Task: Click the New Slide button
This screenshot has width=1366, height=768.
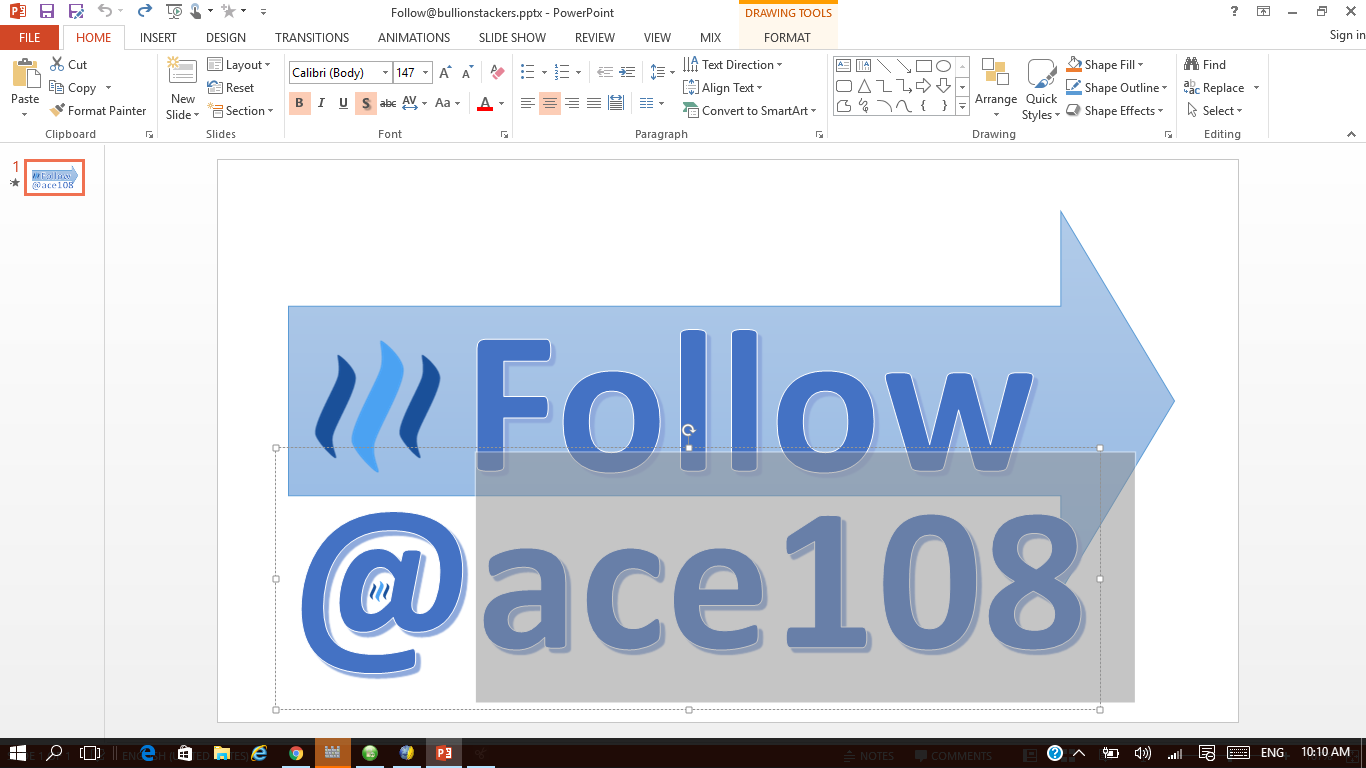Action: pos(183,88)
